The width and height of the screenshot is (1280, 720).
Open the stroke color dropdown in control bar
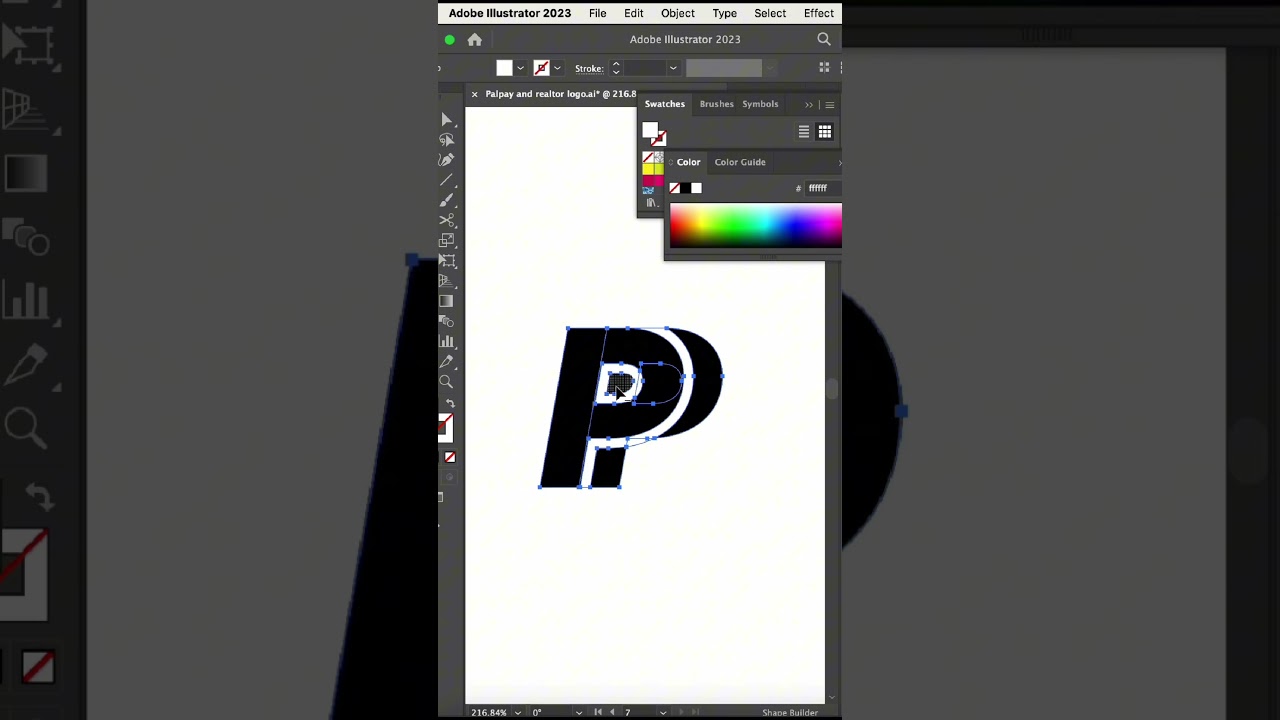point(557,68)
